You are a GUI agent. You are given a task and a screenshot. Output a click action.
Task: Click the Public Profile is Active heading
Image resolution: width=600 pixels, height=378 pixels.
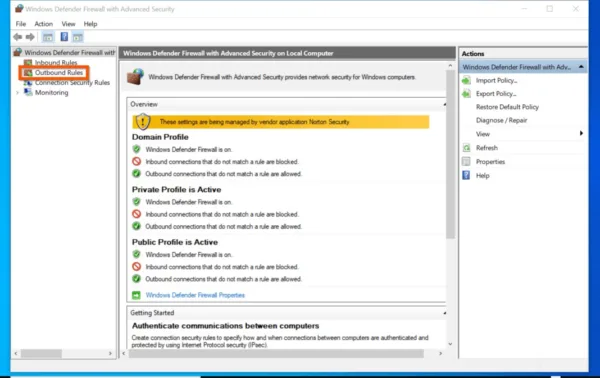click(x=175, y=242)
